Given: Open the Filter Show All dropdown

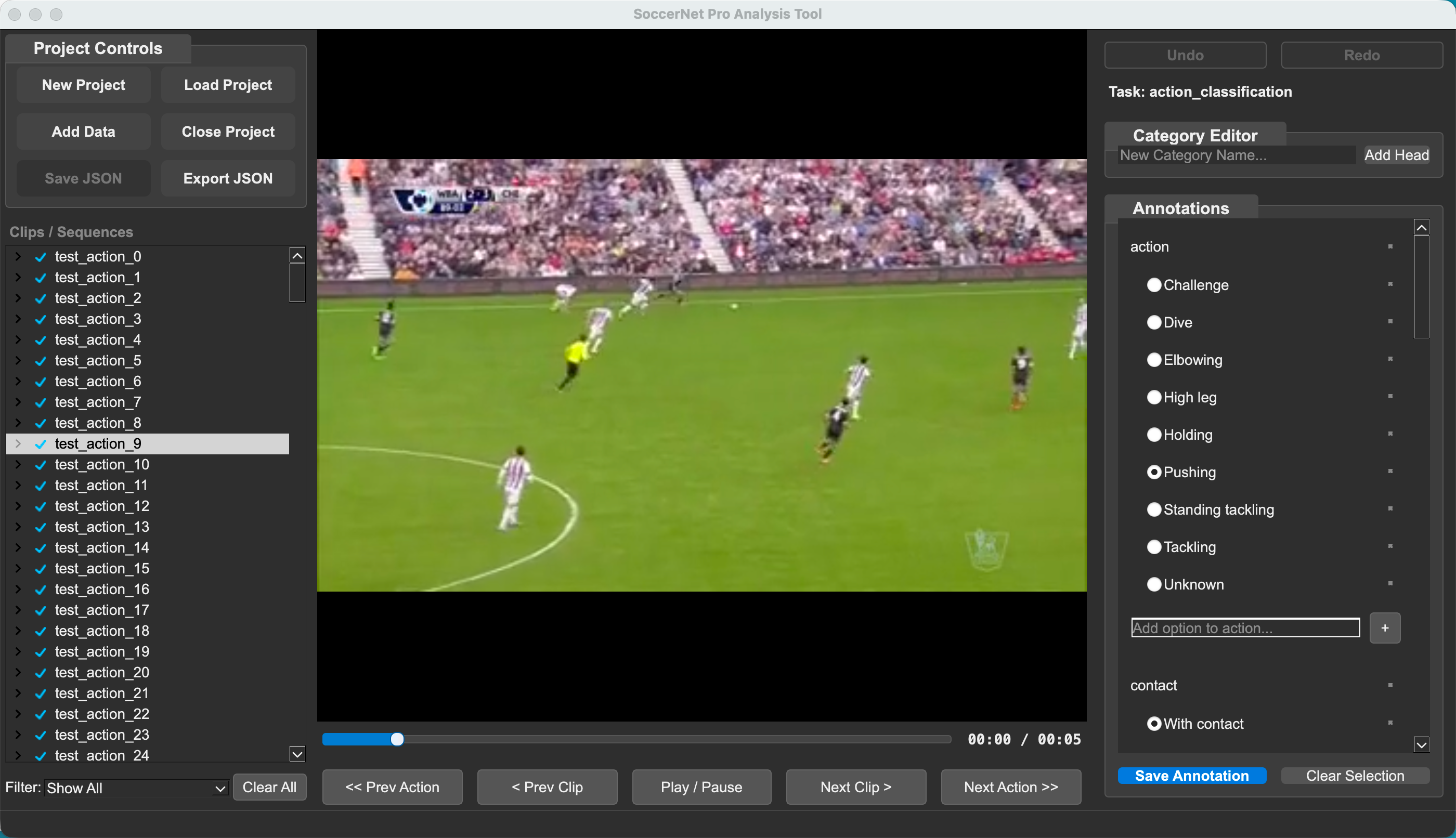Looking at the screenshot, I should click(x=136, y=788).
